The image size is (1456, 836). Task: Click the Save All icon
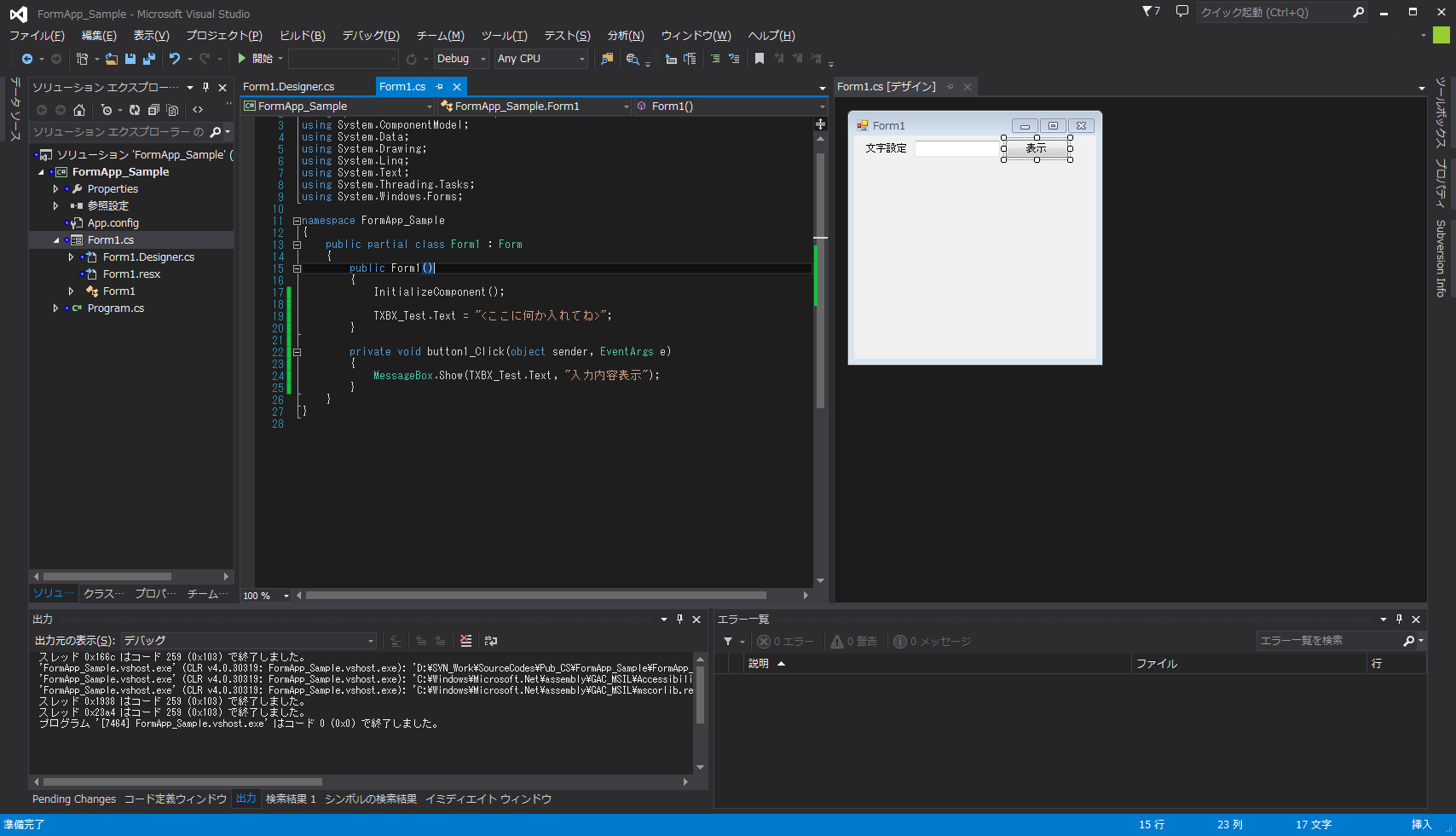(149, 59)
